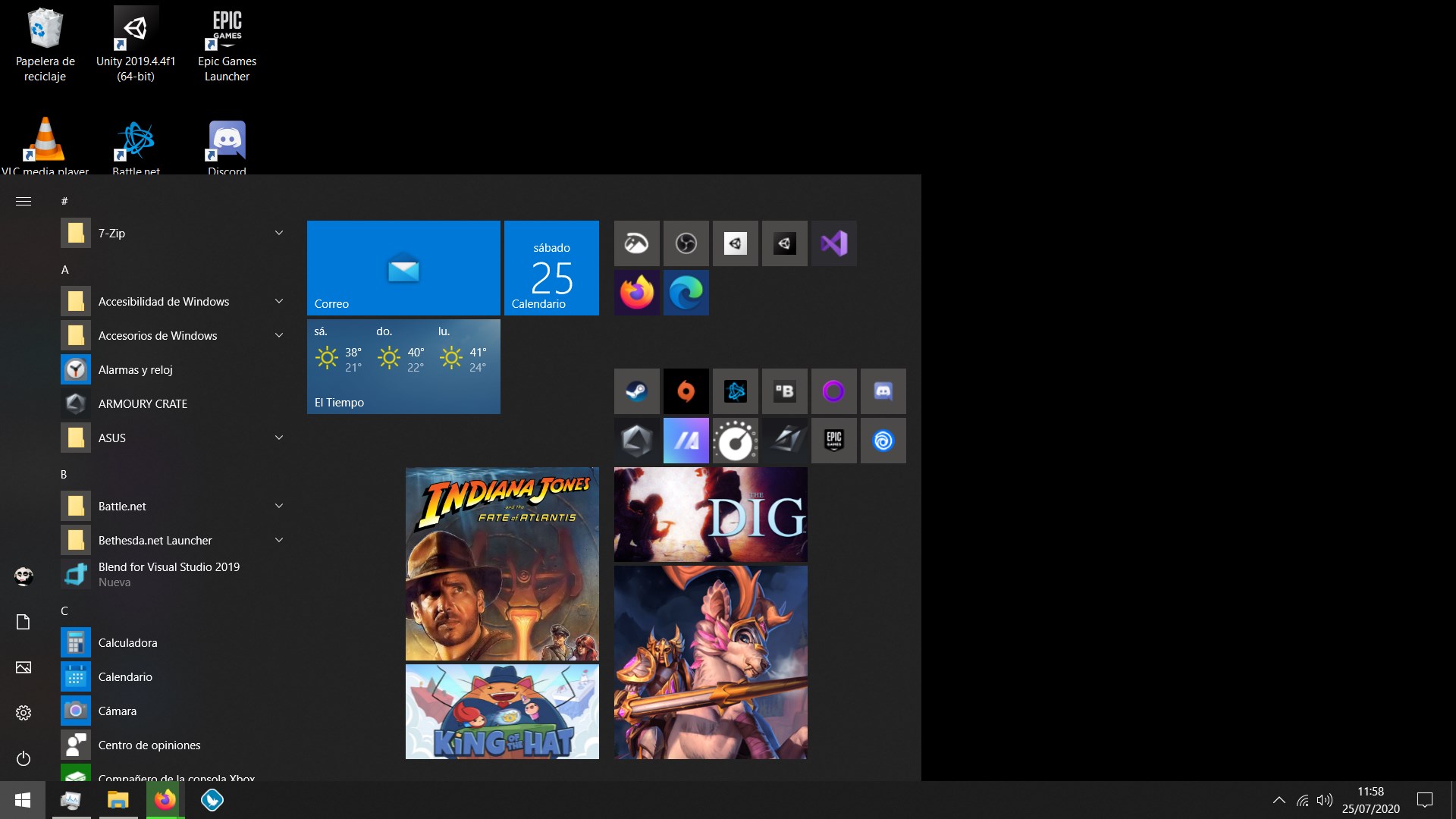Open the Microsoft Edge tile
The width and height of the screenshot is (1456, 819).
686,293
